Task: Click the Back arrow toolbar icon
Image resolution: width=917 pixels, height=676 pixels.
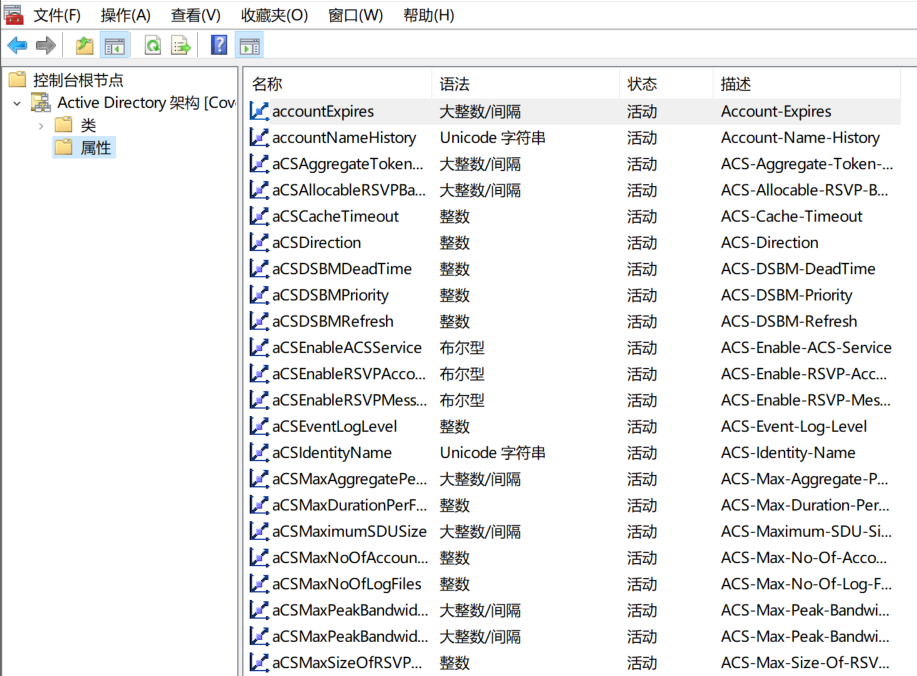Action: tap(17, 45)
